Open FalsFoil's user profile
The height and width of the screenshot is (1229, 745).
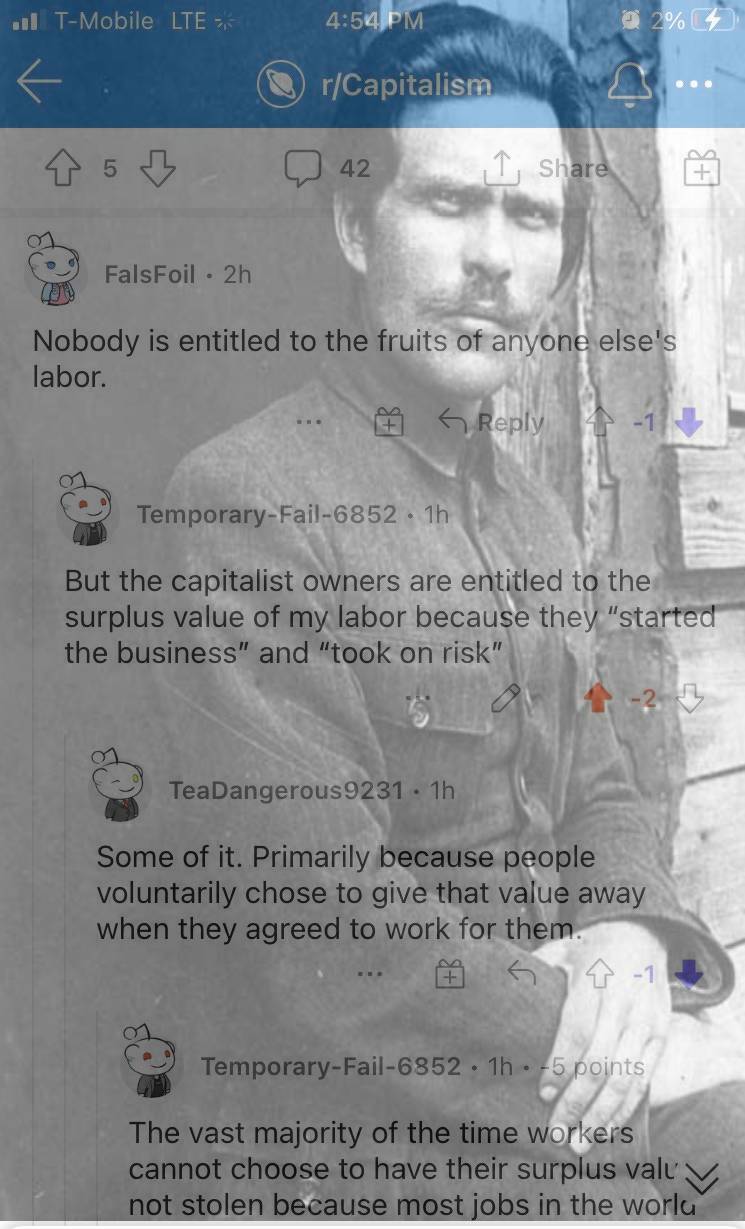[x=150, y=273]
